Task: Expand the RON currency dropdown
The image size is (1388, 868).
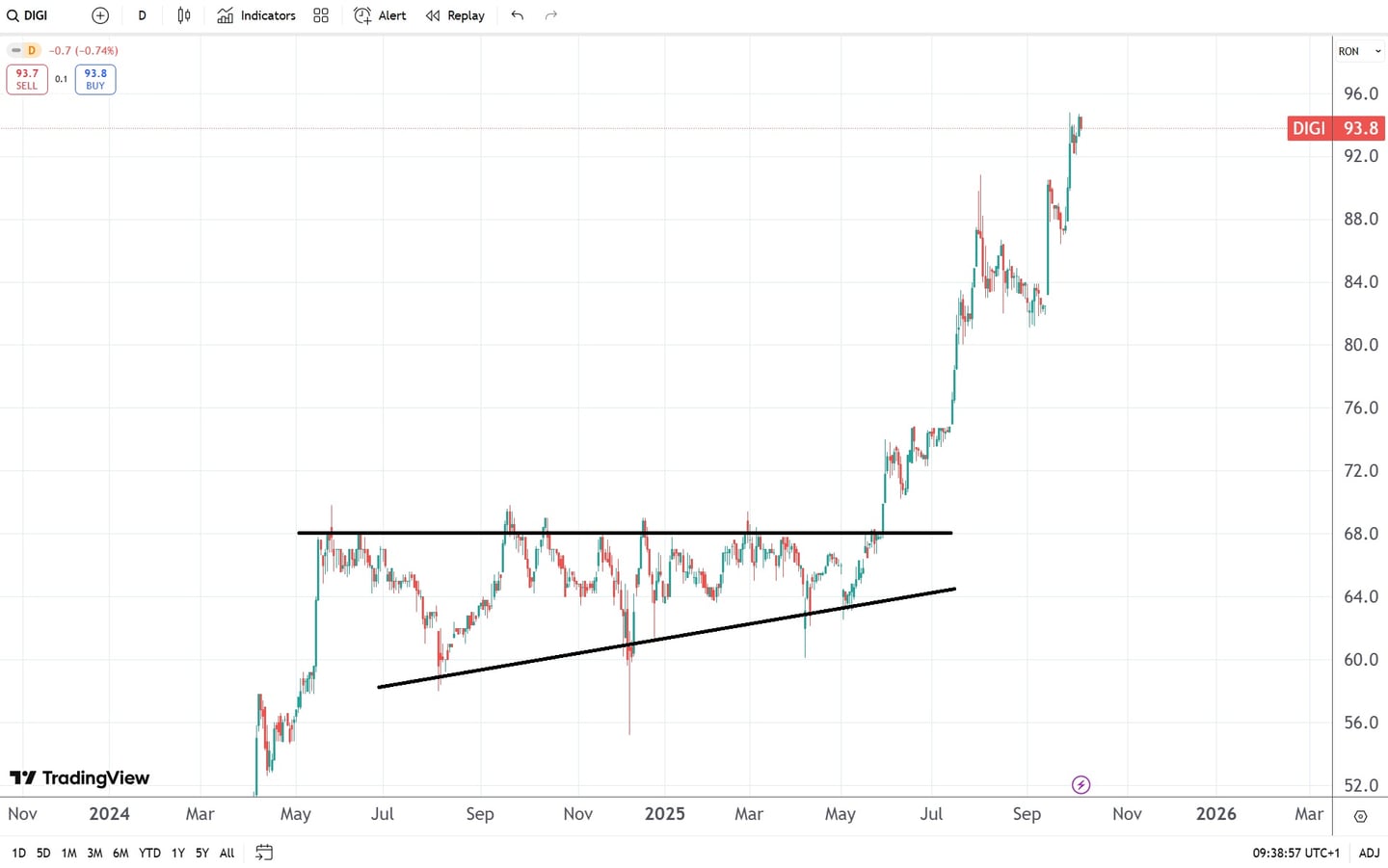Action: tap(1359, 51)
